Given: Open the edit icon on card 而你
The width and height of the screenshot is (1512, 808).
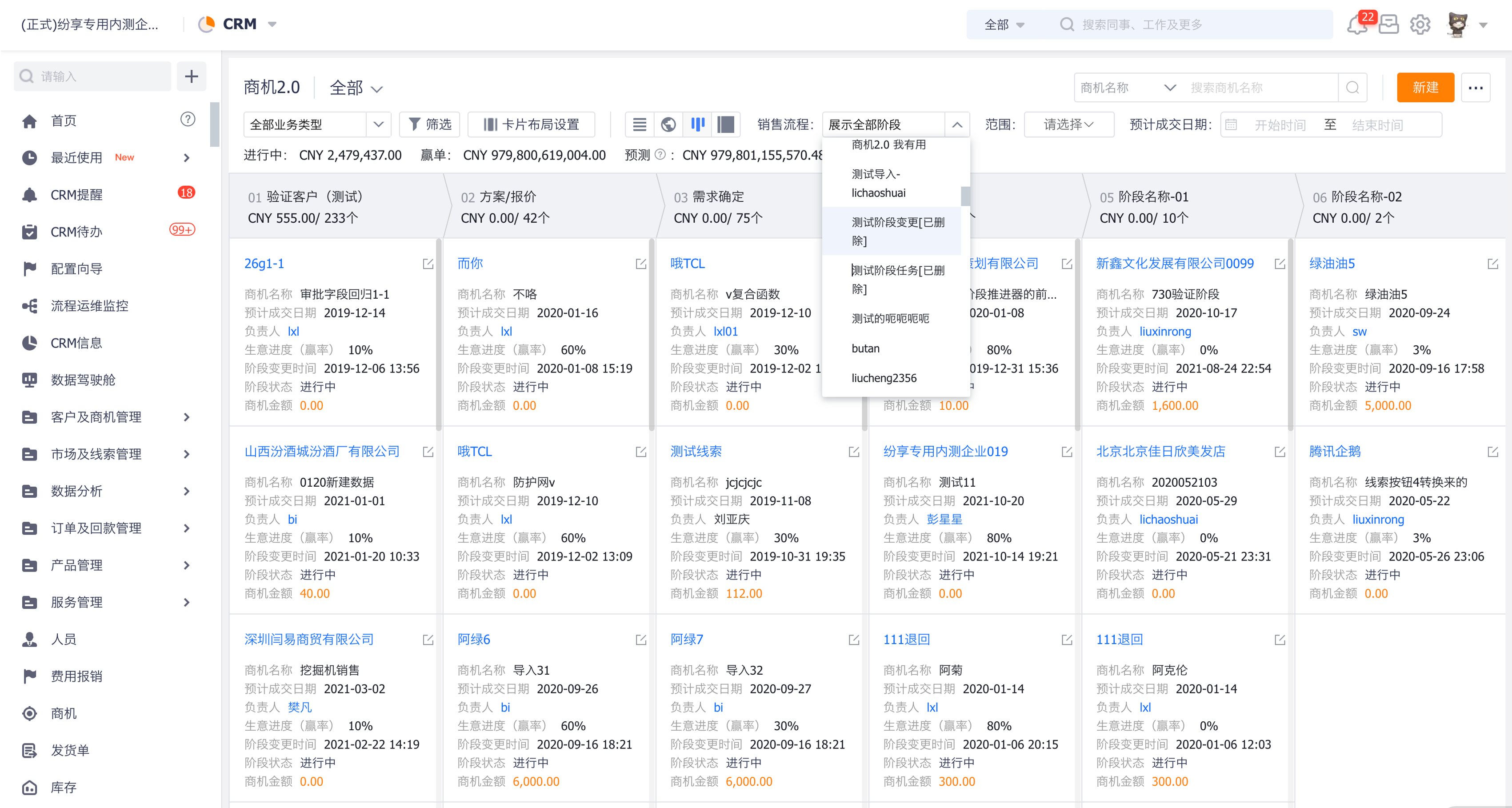Looking at the screenshot, I should click(x=641, y=264).
